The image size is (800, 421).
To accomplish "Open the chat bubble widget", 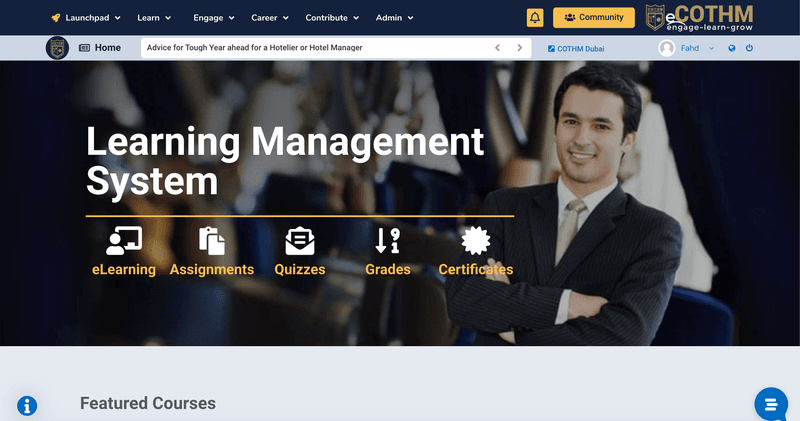I will coord(771,404).
